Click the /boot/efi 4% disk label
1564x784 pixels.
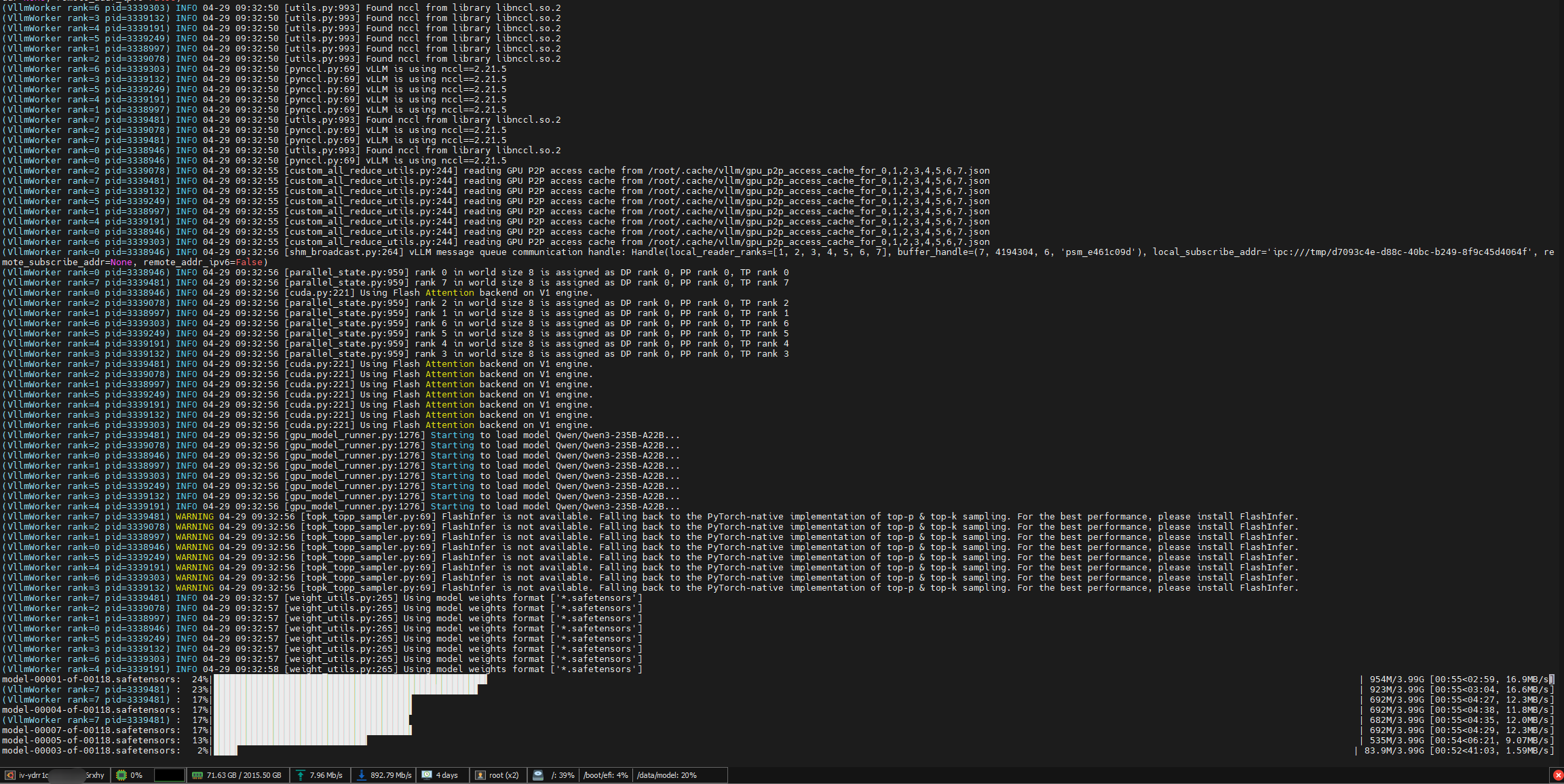point(605,775)
